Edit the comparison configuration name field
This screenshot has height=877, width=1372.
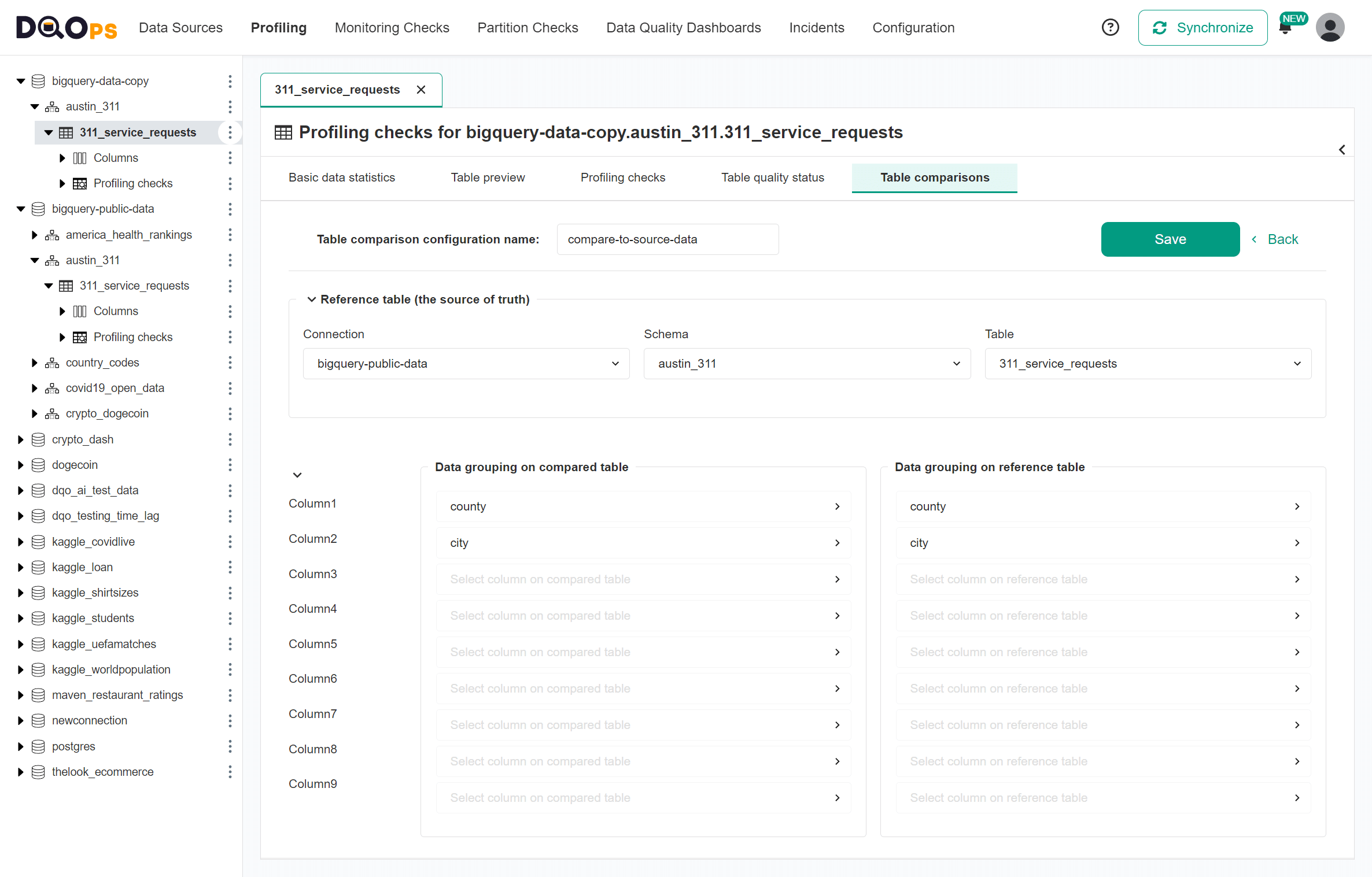tap(667, 239)
